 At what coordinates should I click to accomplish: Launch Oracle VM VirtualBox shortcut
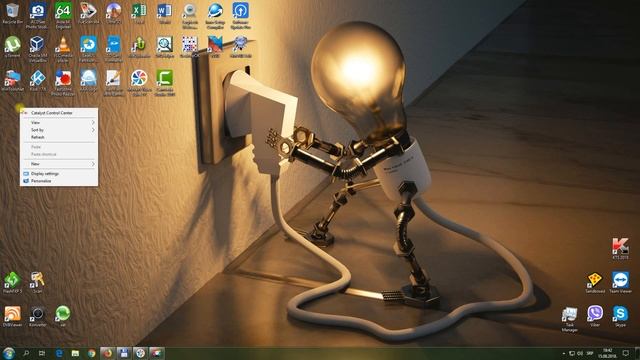click(38, 49)
